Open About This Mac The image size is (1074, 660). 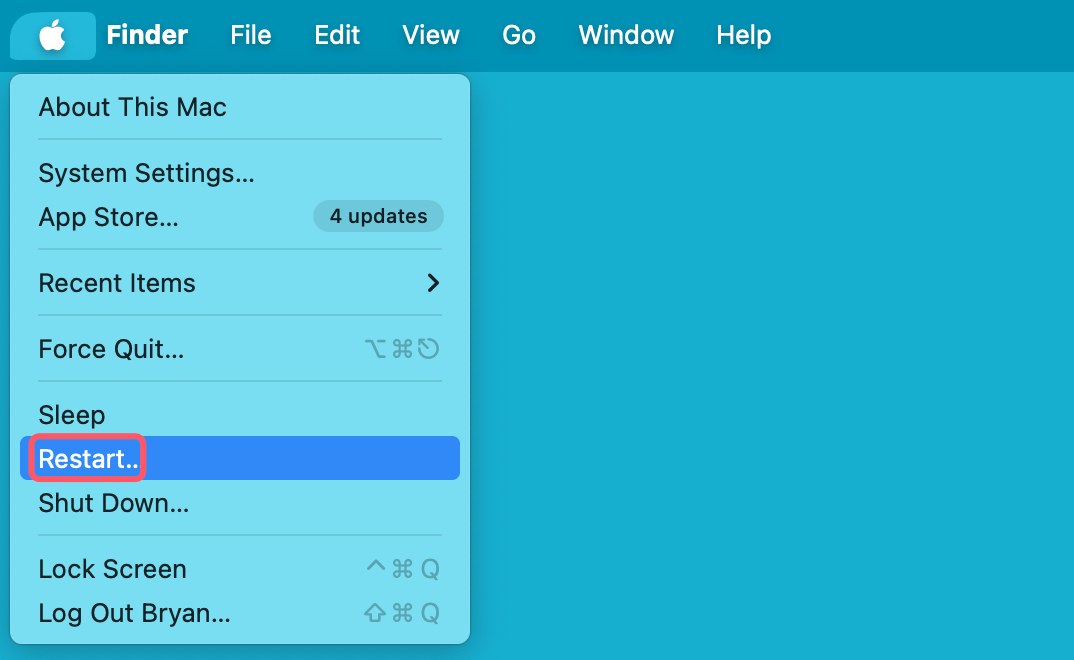132,107
